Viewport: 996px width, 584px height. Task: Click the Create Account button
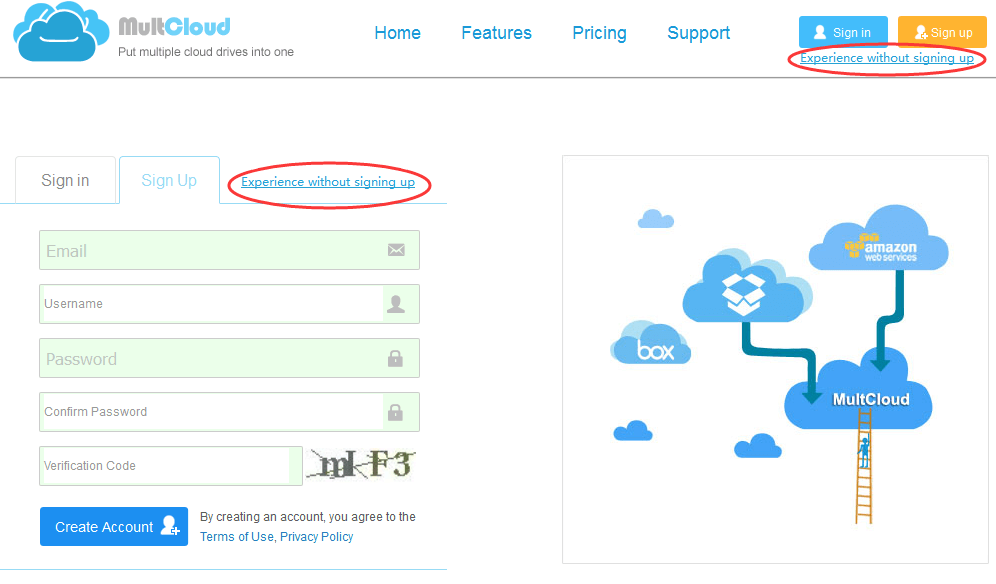point(114,526)
